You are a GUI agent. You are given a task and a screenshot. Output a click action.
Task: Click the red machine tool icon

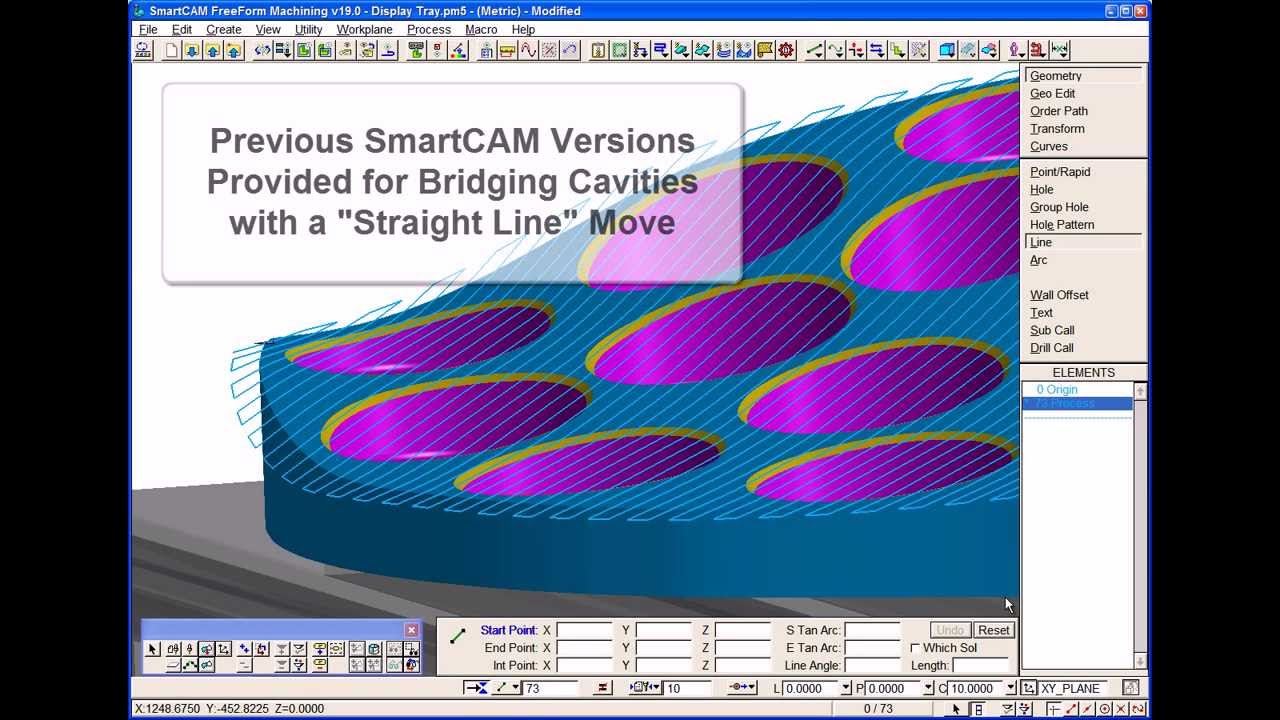[1037, 50]
